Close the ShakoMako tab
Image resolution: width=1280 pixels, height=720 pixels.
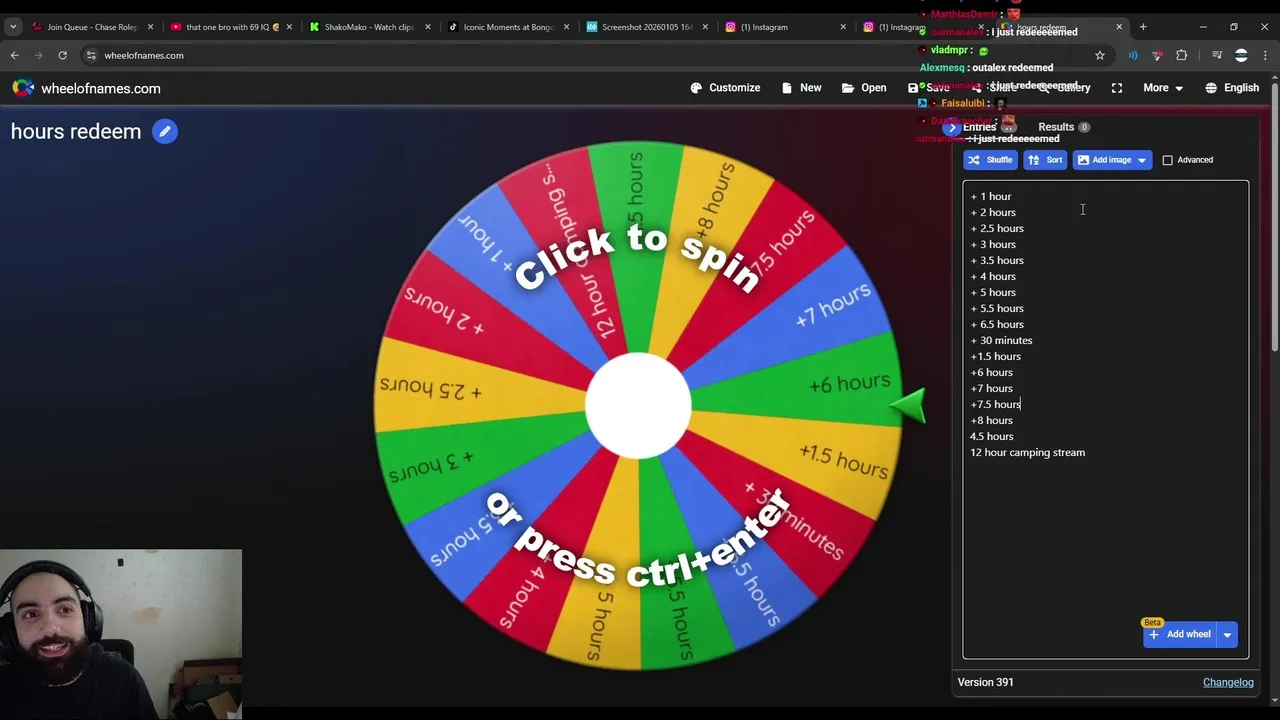tap(427, 27)
